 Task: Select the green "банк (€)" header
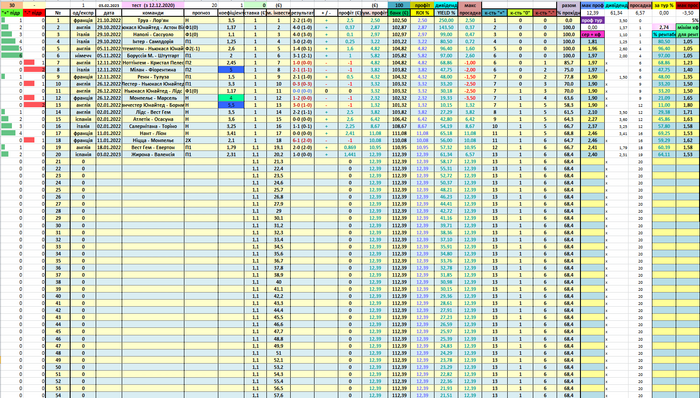pos(399,13)
